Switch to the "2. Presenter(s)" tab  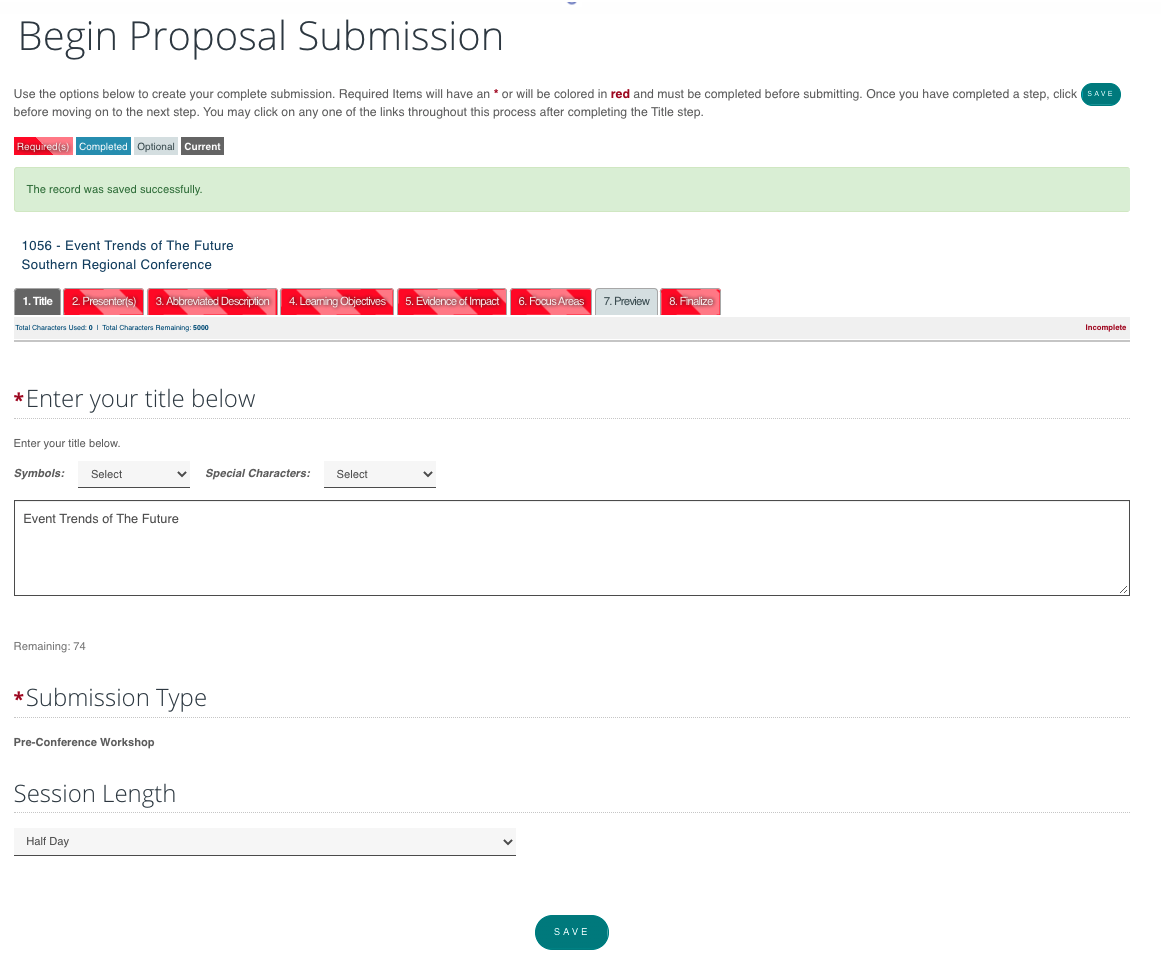tap(103, 301)
